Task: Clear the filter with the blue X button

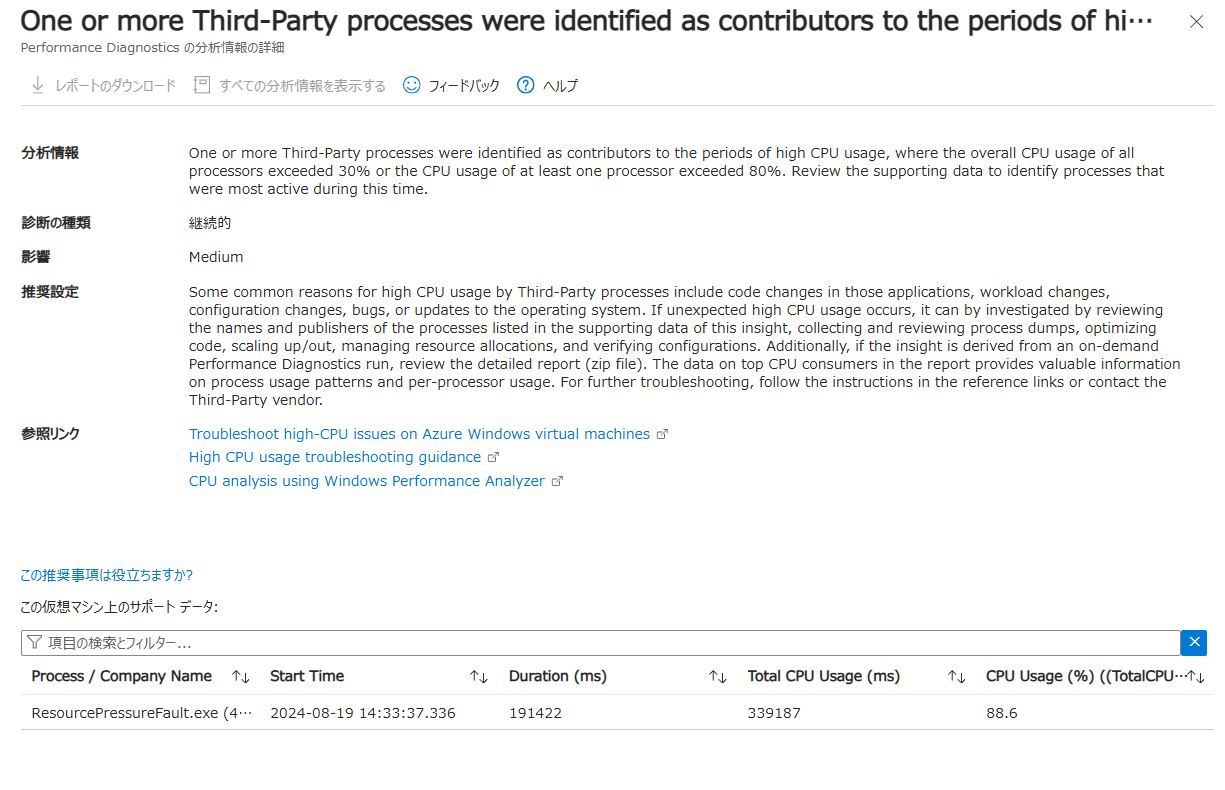Action: click(x=1193, y=643)
